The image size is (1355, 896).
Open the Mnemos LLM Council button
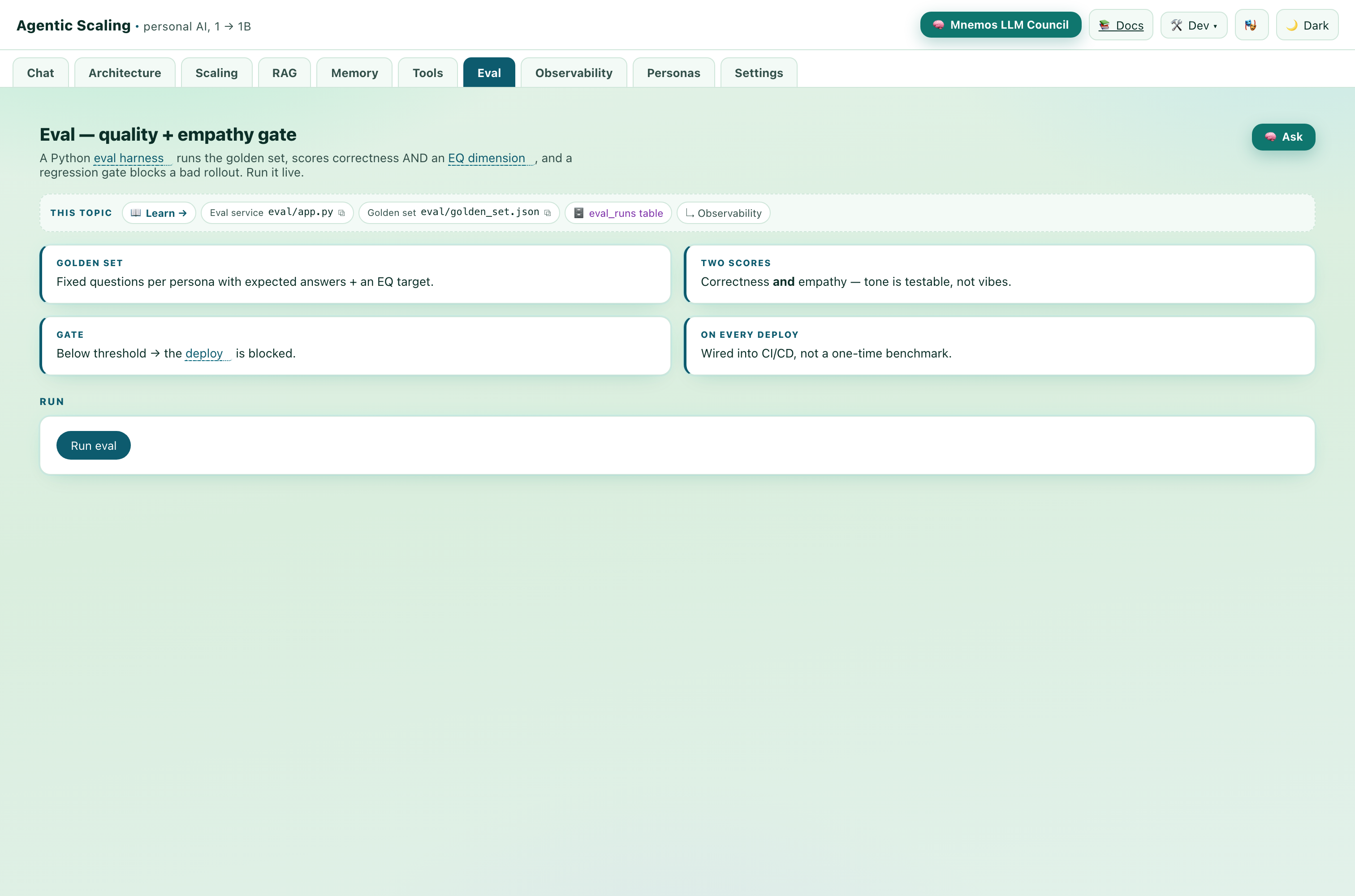1000,25
